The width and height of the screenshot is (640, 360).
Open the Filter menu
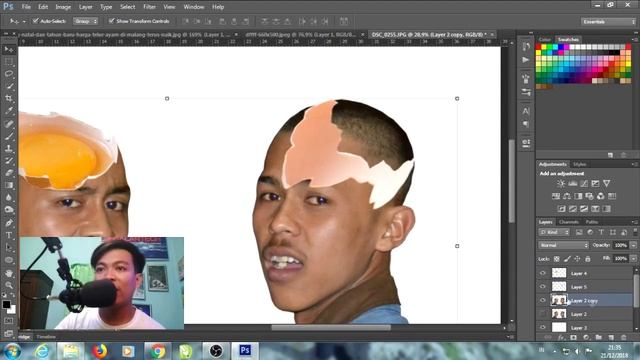tap(149, 7)
